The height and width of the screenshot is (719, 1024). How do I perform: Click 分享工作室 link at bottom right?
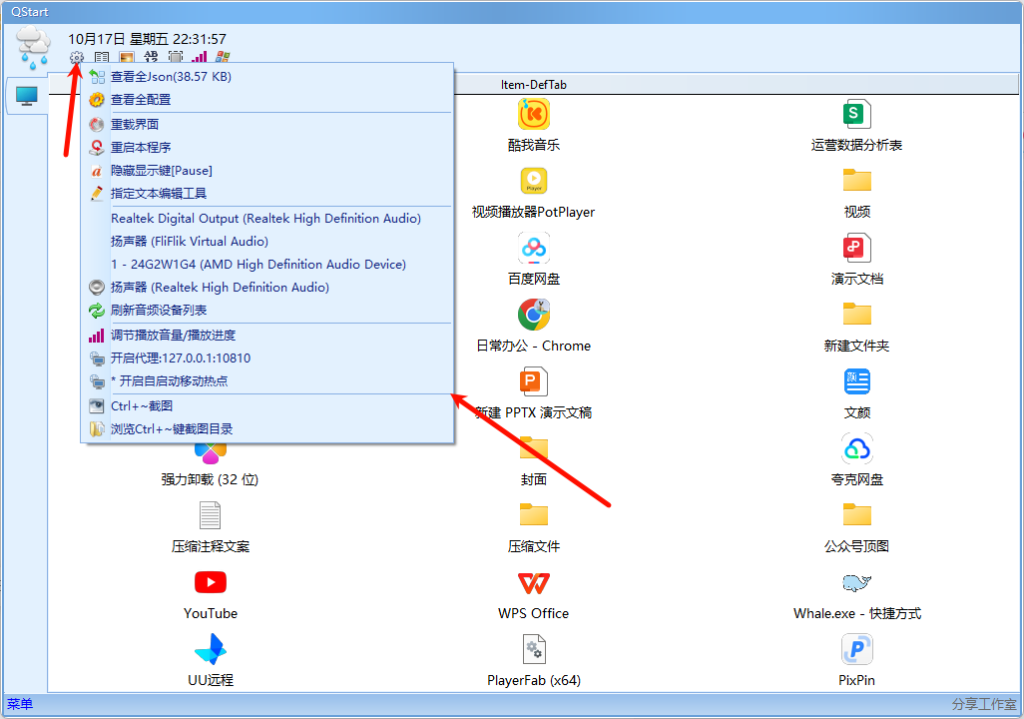pos(984,704)
